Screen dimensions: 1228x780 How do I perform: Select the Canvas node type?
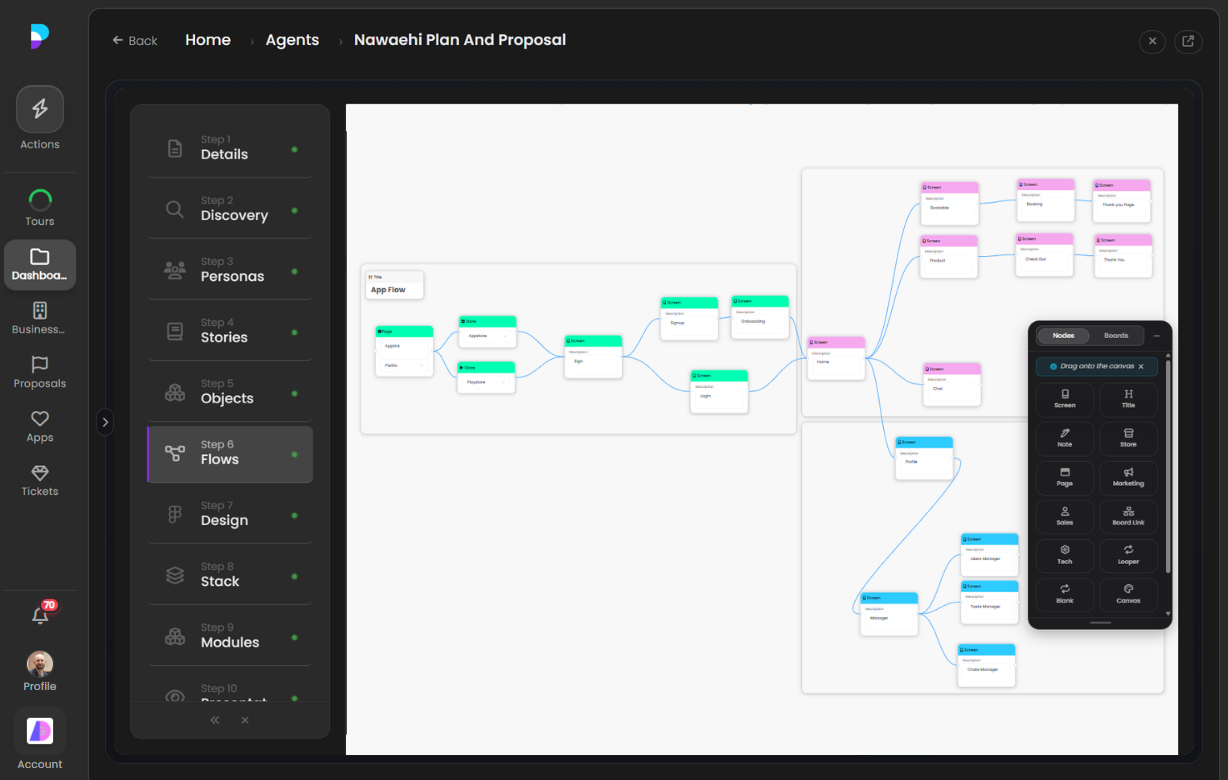1128,594
